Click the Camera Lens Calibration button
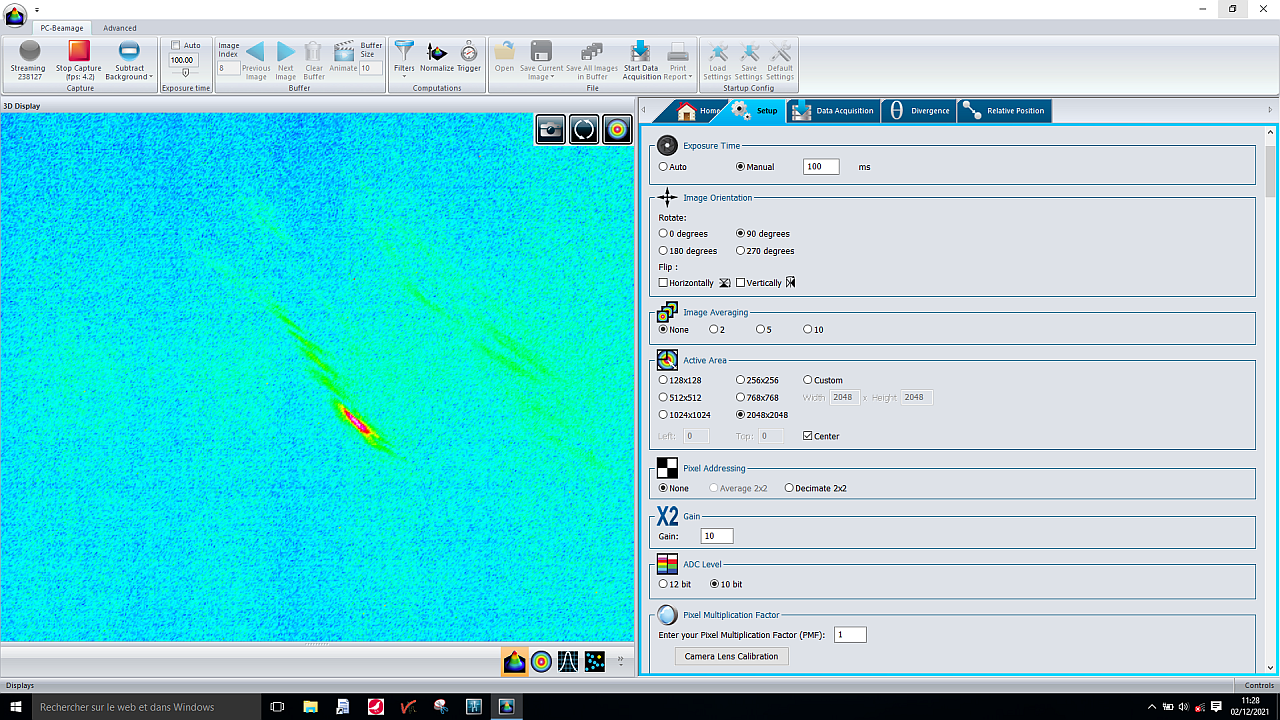The width and height of the screenshot is (1280, 720). coord(731,656)
